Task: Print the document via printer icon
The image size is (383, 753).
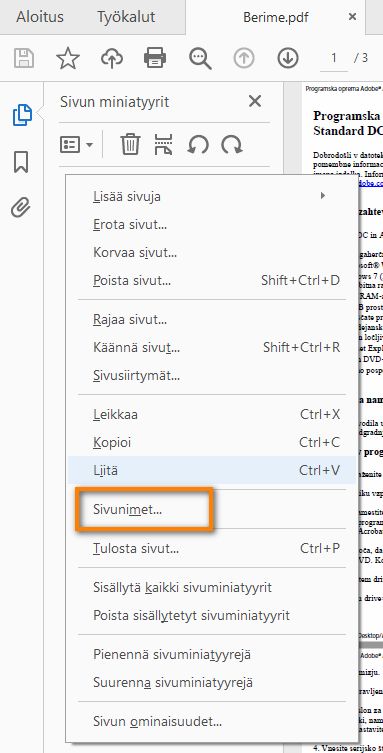Action: point(155,58)
